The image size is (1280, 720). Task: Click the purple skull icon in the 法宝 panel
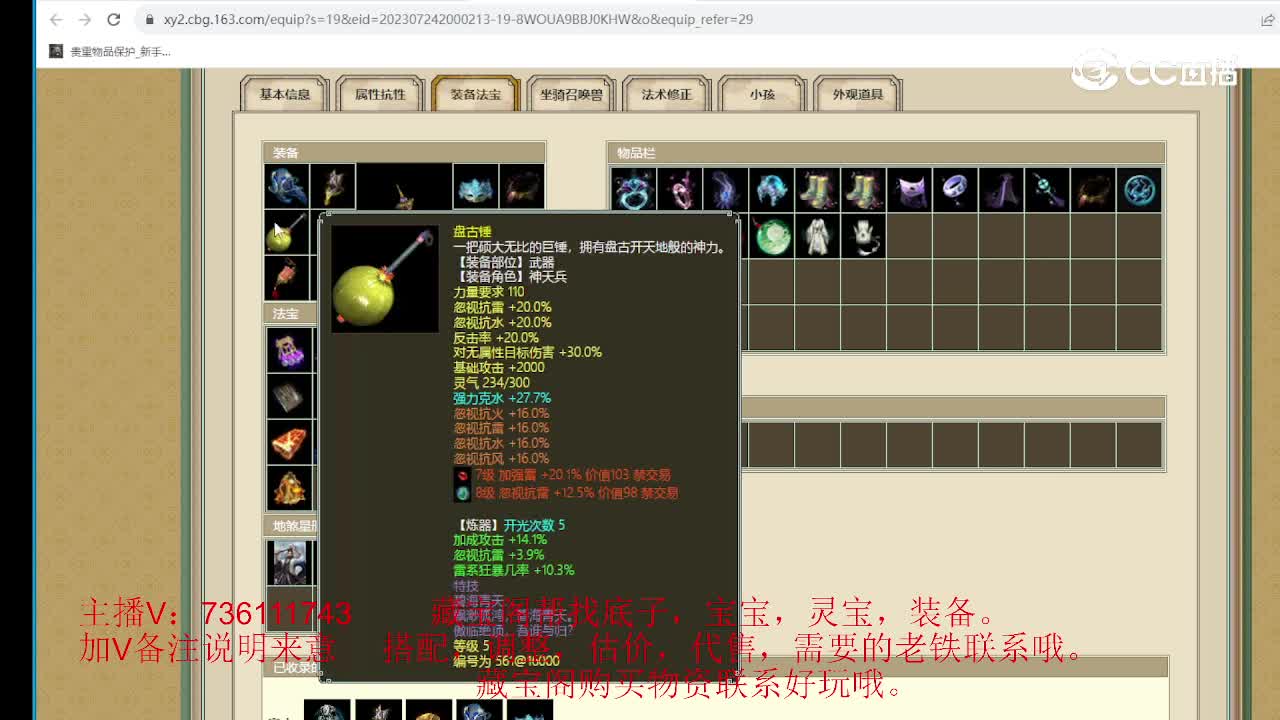pos(290,348)
